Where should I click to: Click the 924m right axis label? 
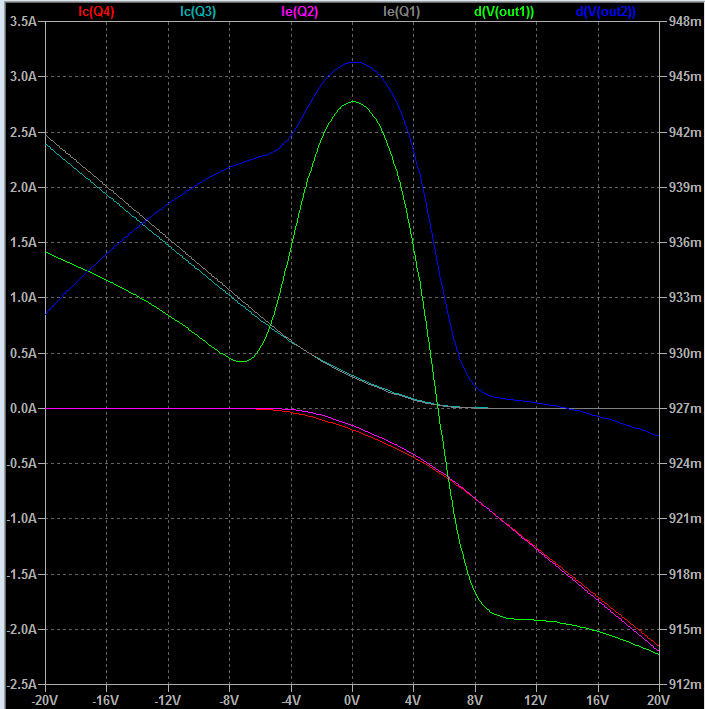(x=685, y=463)
